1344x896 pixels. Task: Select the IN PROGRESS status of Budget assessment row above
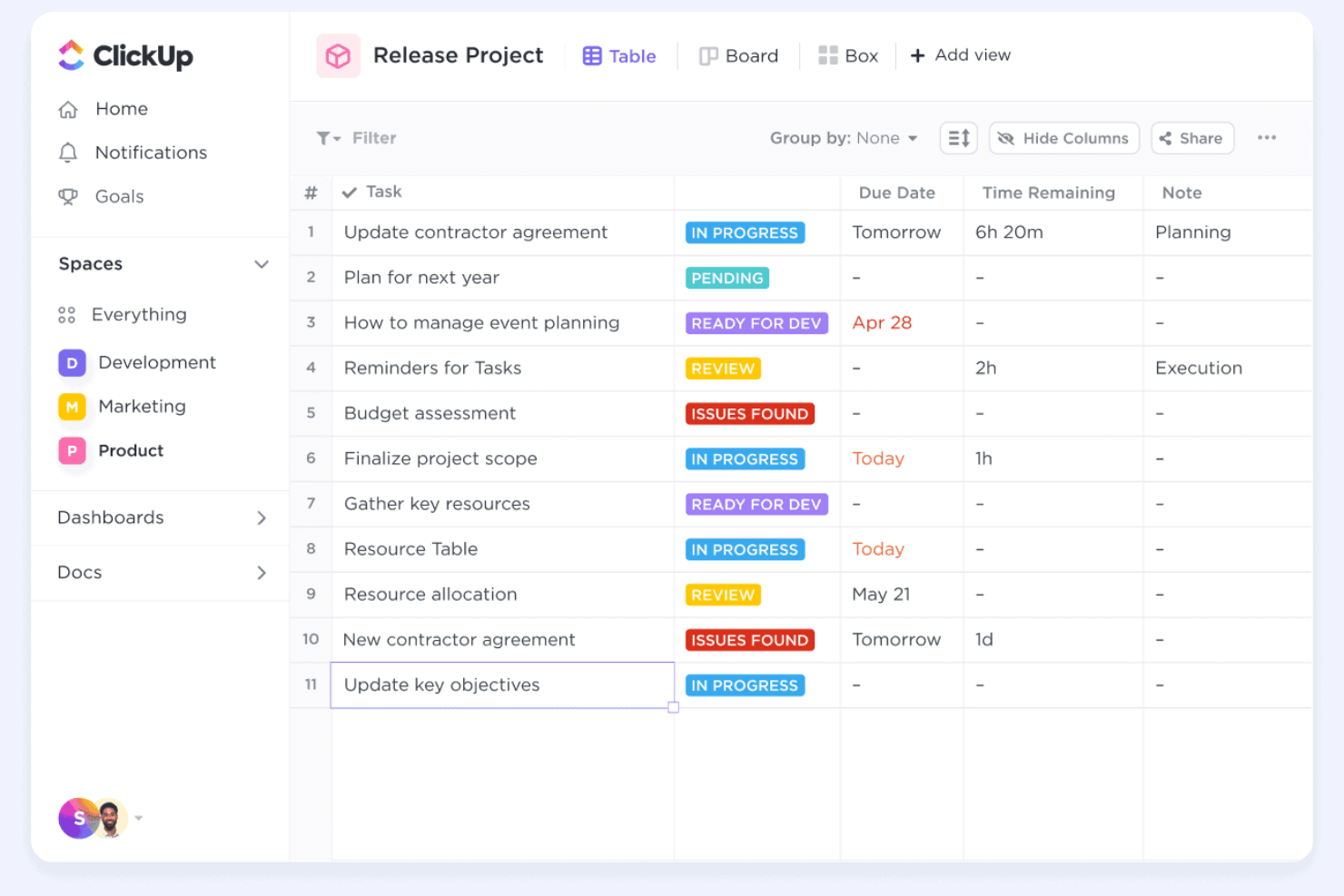[x=745, y=232]
